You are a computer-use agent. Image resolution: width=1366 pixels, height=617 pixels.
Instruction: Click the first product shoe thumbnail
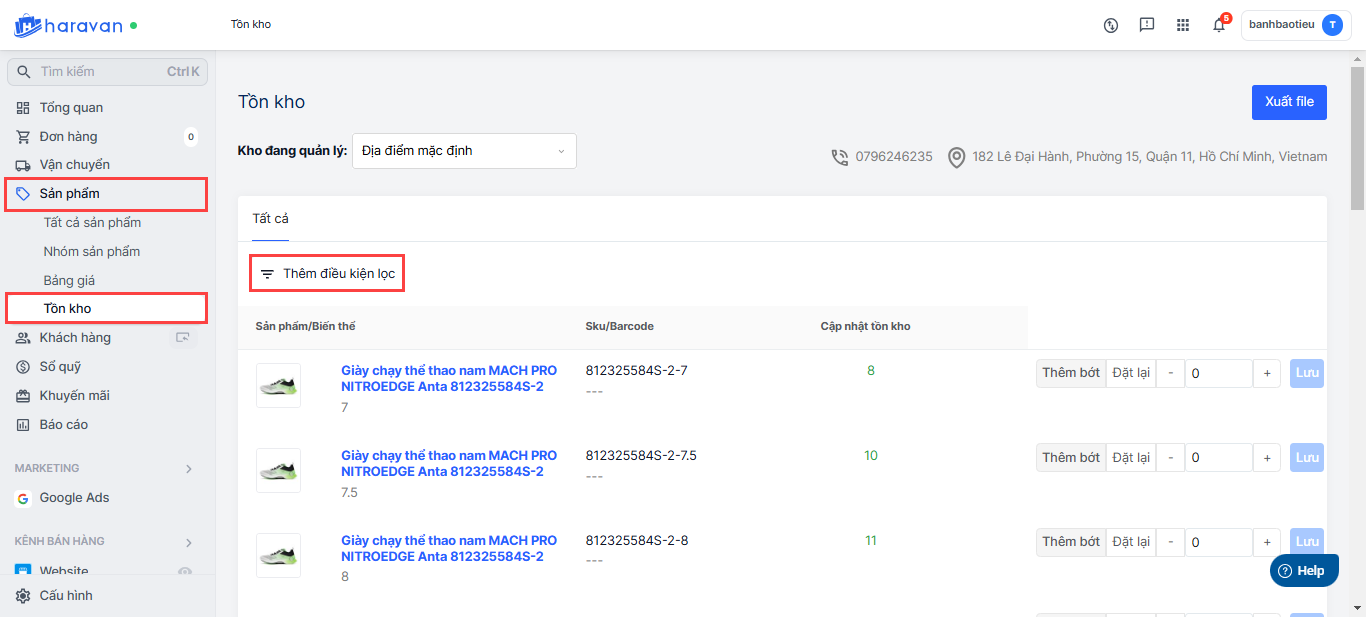(278, 385)
